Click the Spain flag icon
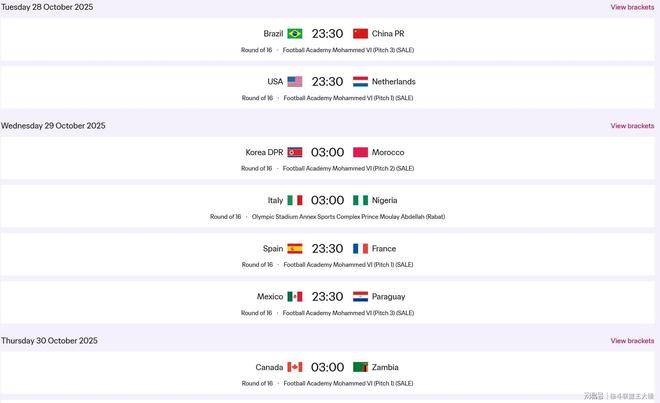This screenshot has width=660, height=403. (295, 248)
